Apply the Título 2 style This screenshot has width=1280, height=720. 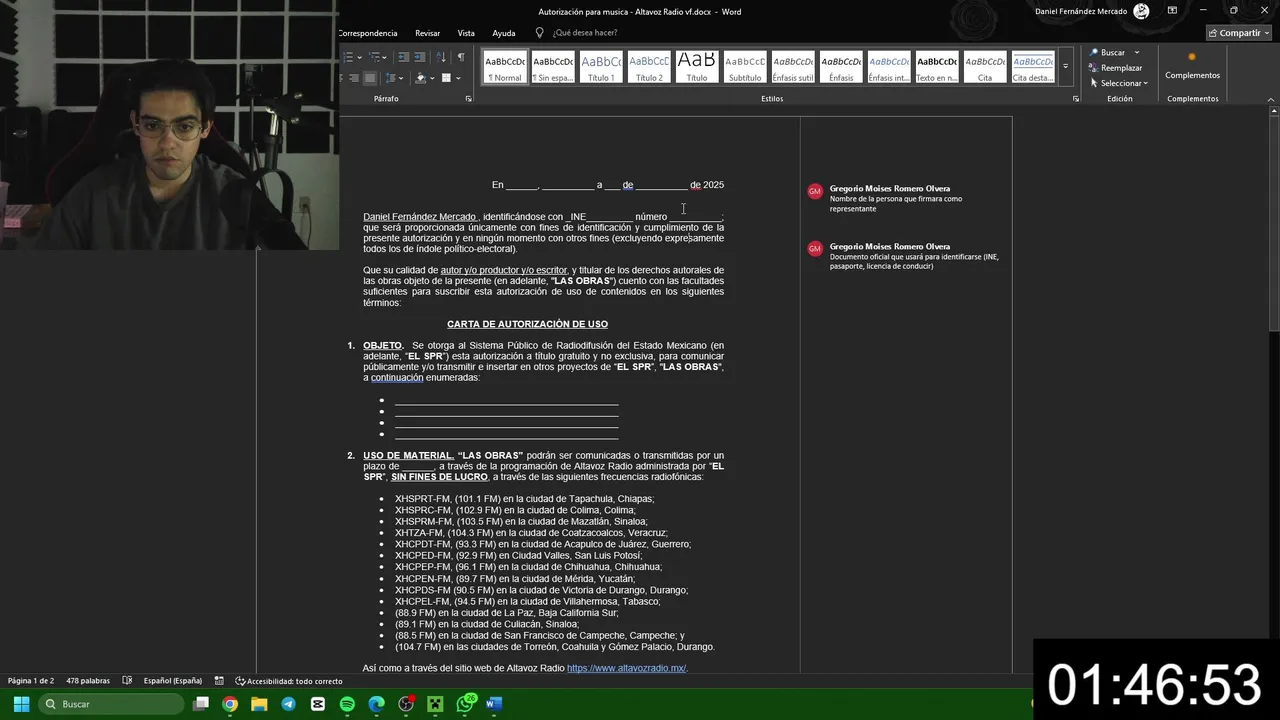click(x=649, y=67)
